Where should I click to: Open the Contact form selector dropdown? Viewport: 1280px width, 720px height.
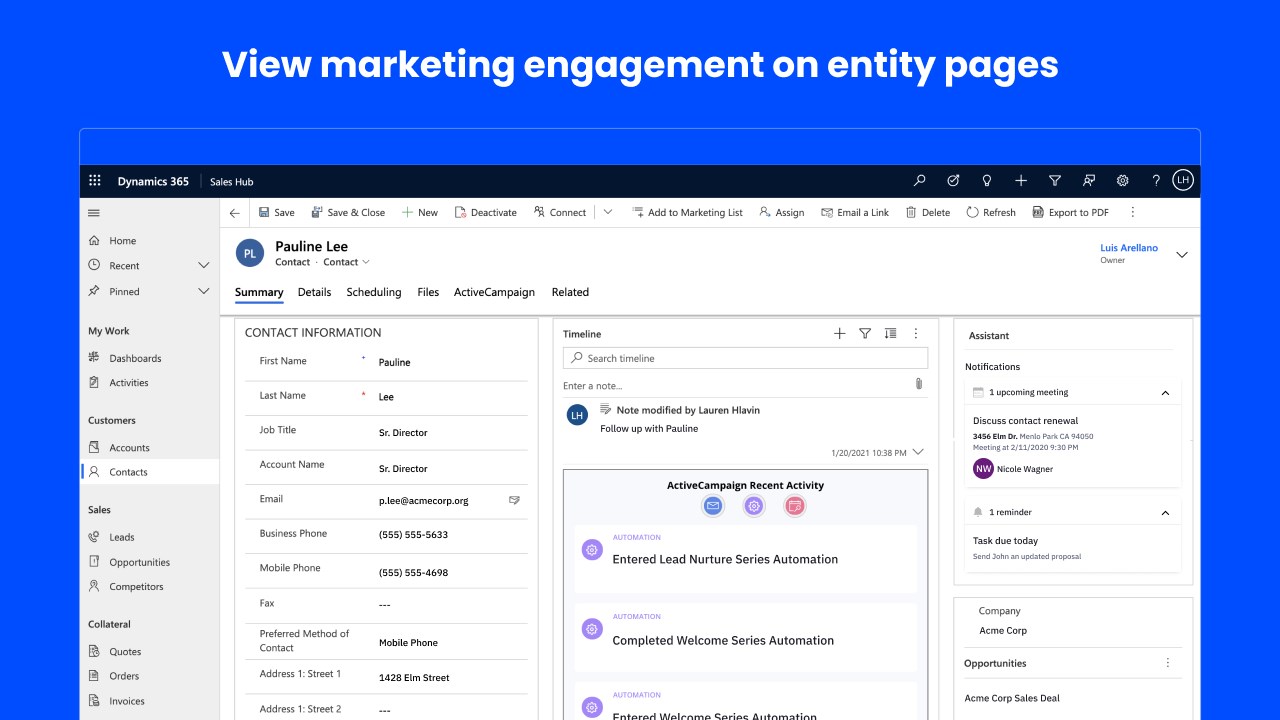point(346,262)
